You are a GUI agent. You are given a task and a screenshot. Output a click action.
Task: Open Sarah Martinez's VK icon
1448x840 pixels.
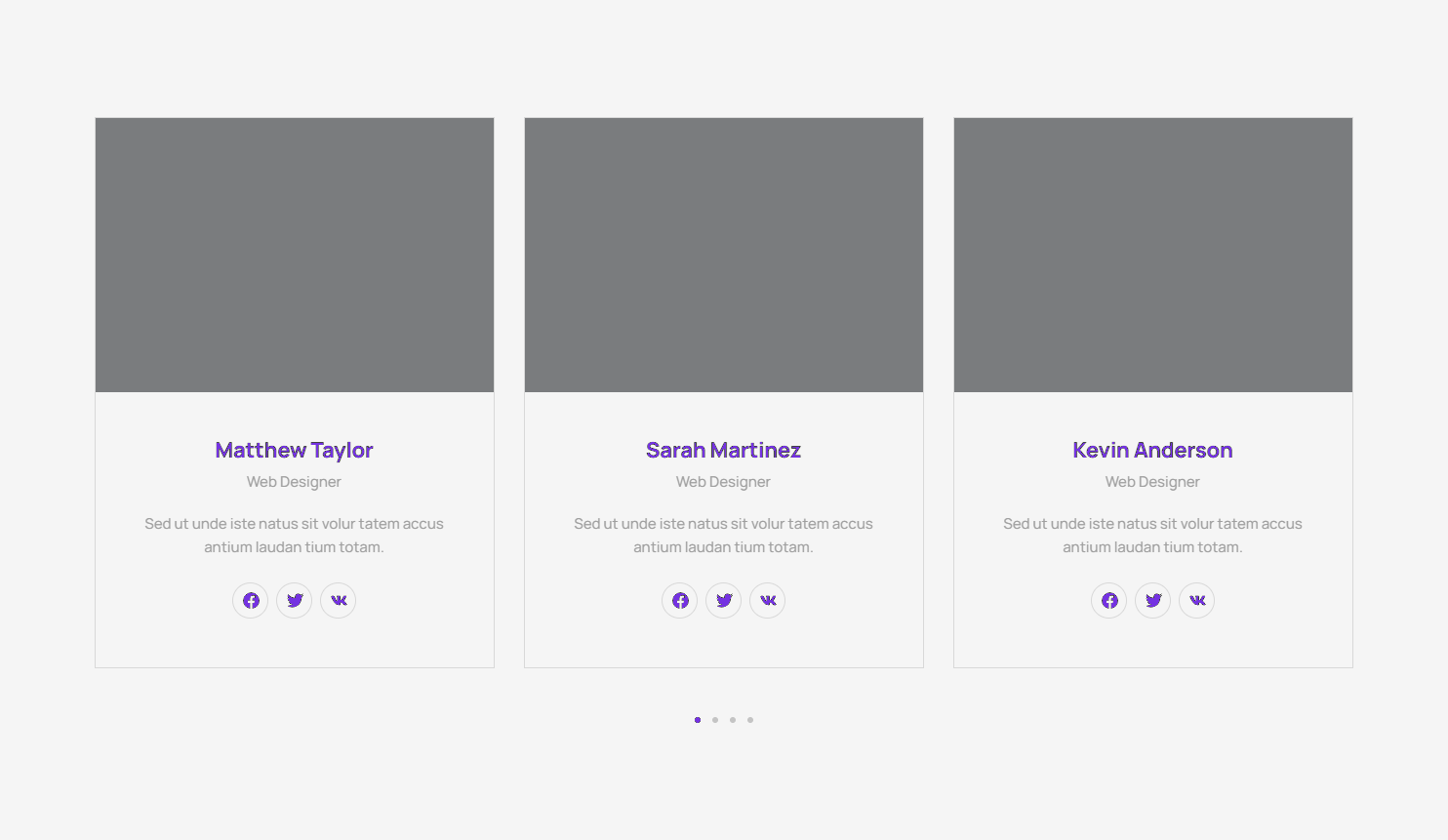click(x=768, y=600)
